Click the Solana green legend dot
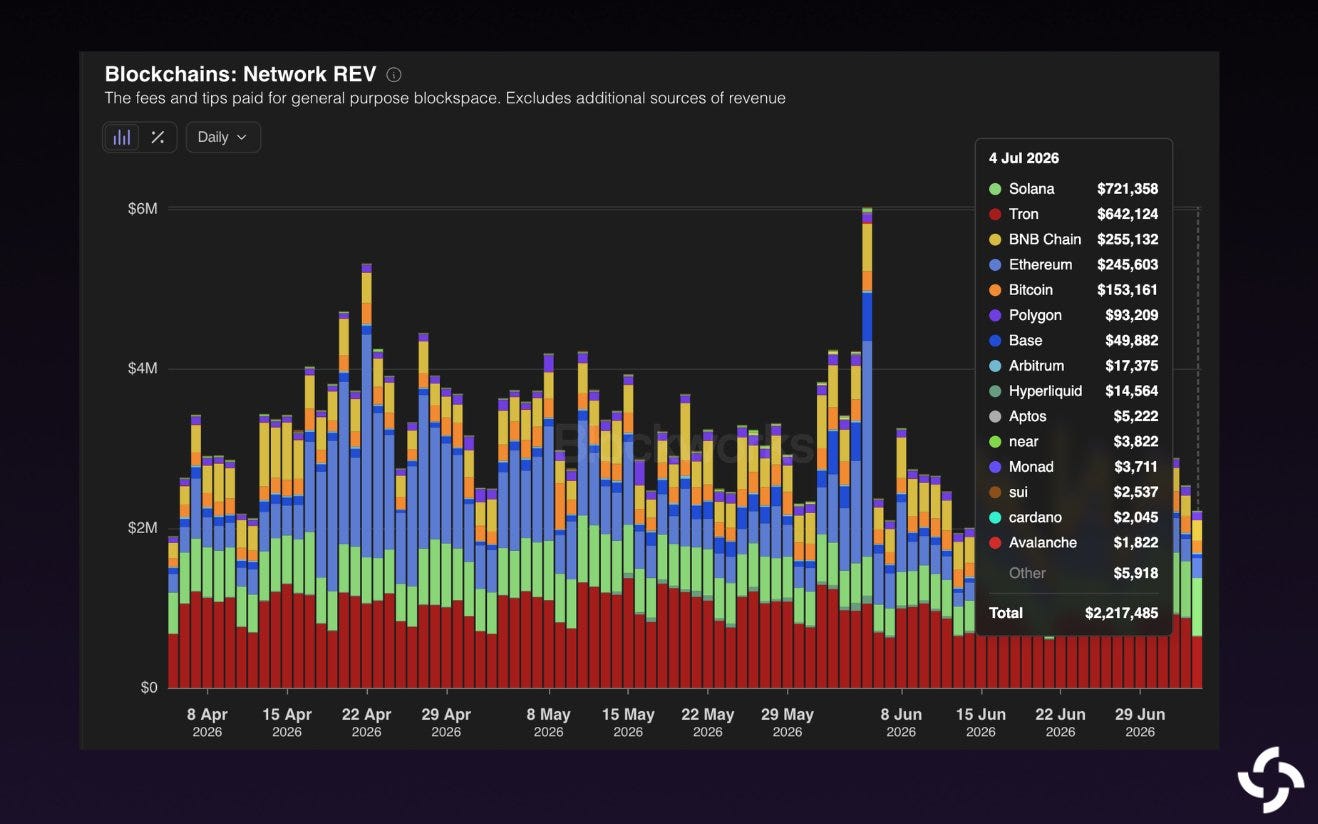 point(995,189)
